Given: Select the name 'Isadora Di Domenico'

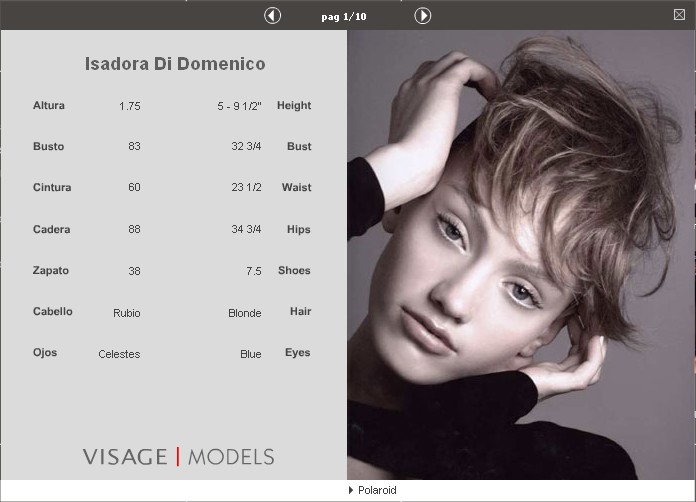Looking at the screenshot, I should coord(175,64).
